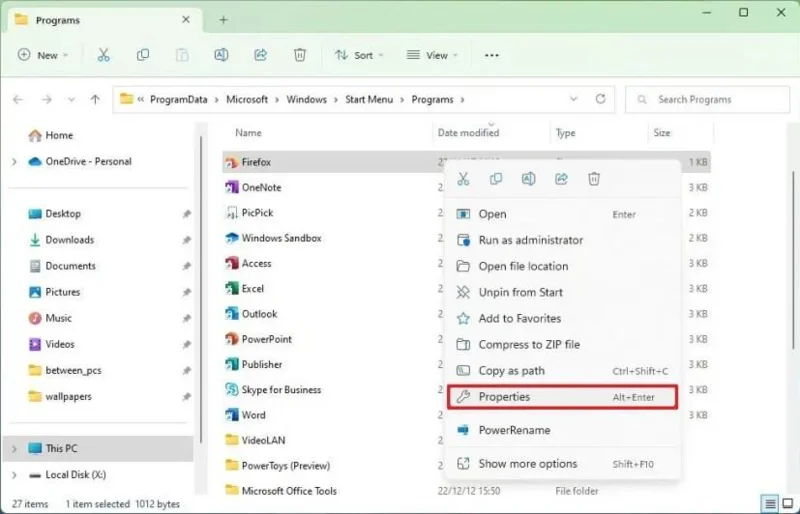Image resolution: width=800 pixels, height=514 pixels.
Task: Select the PowerToys (Preview) folder
Action: point(278,466)
